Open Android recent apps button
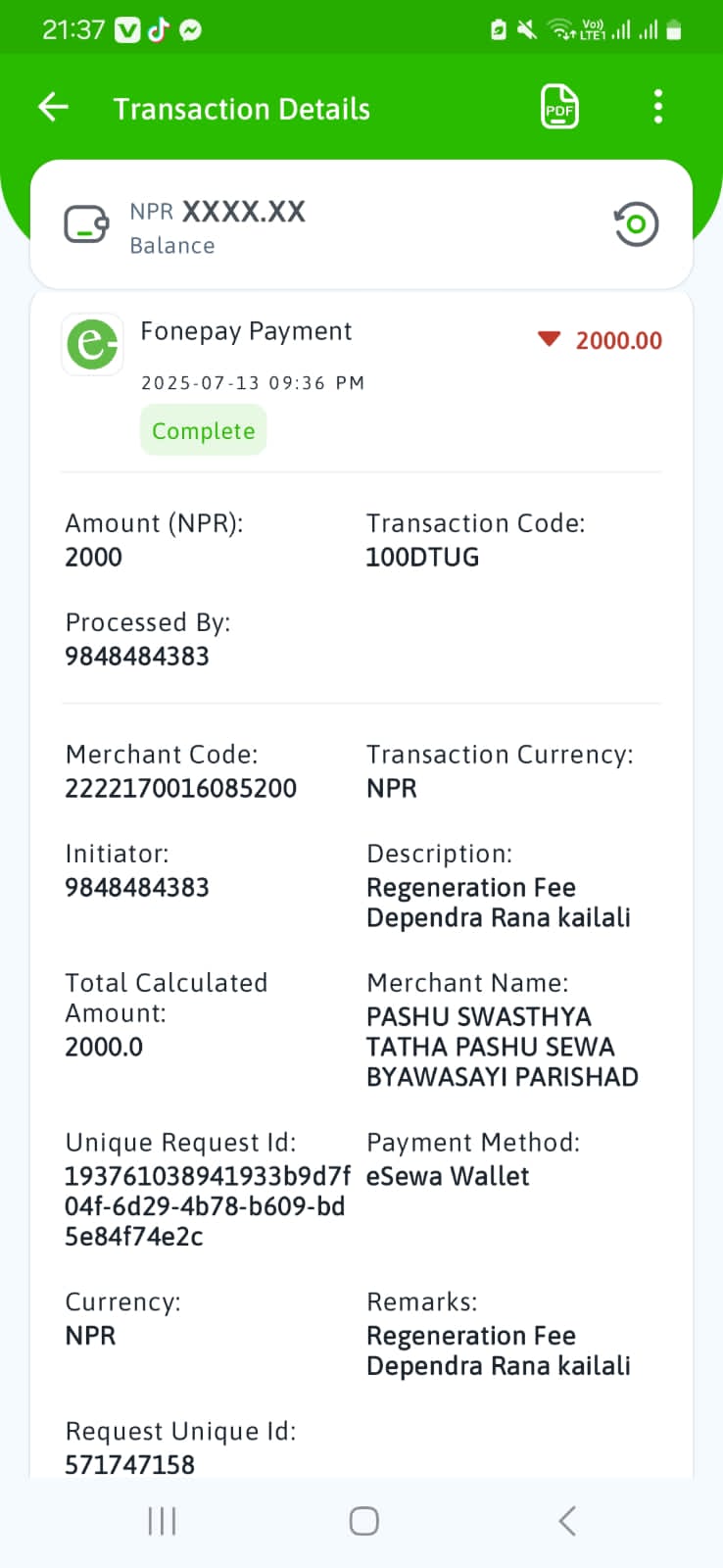 tap(162, 1521)
